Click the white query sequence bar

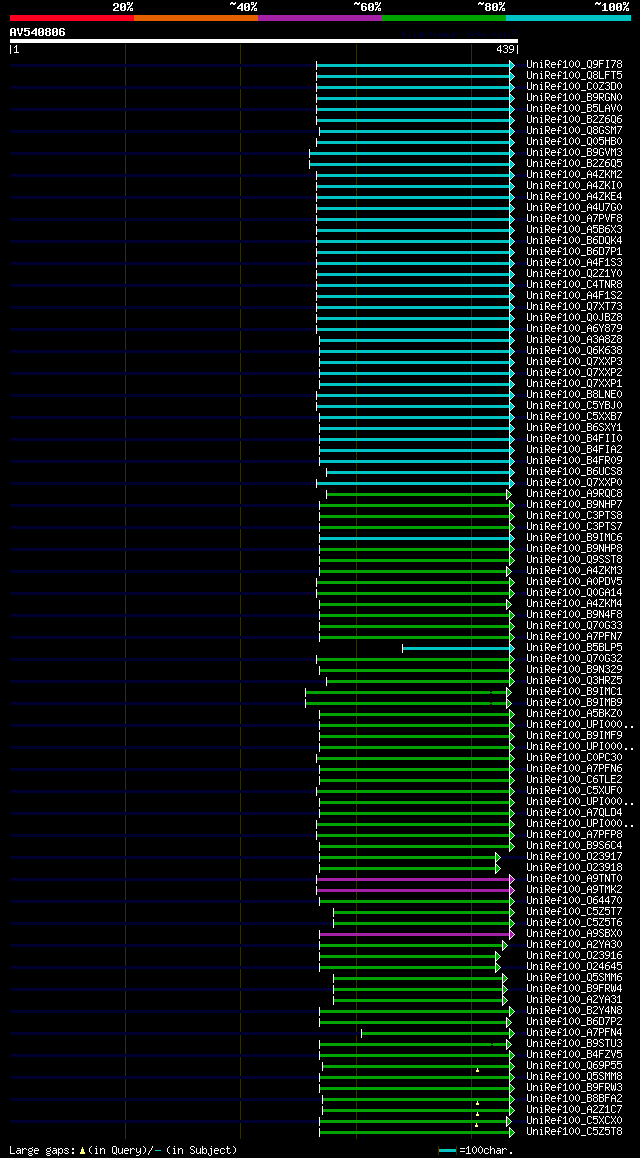tap(264, 41)
